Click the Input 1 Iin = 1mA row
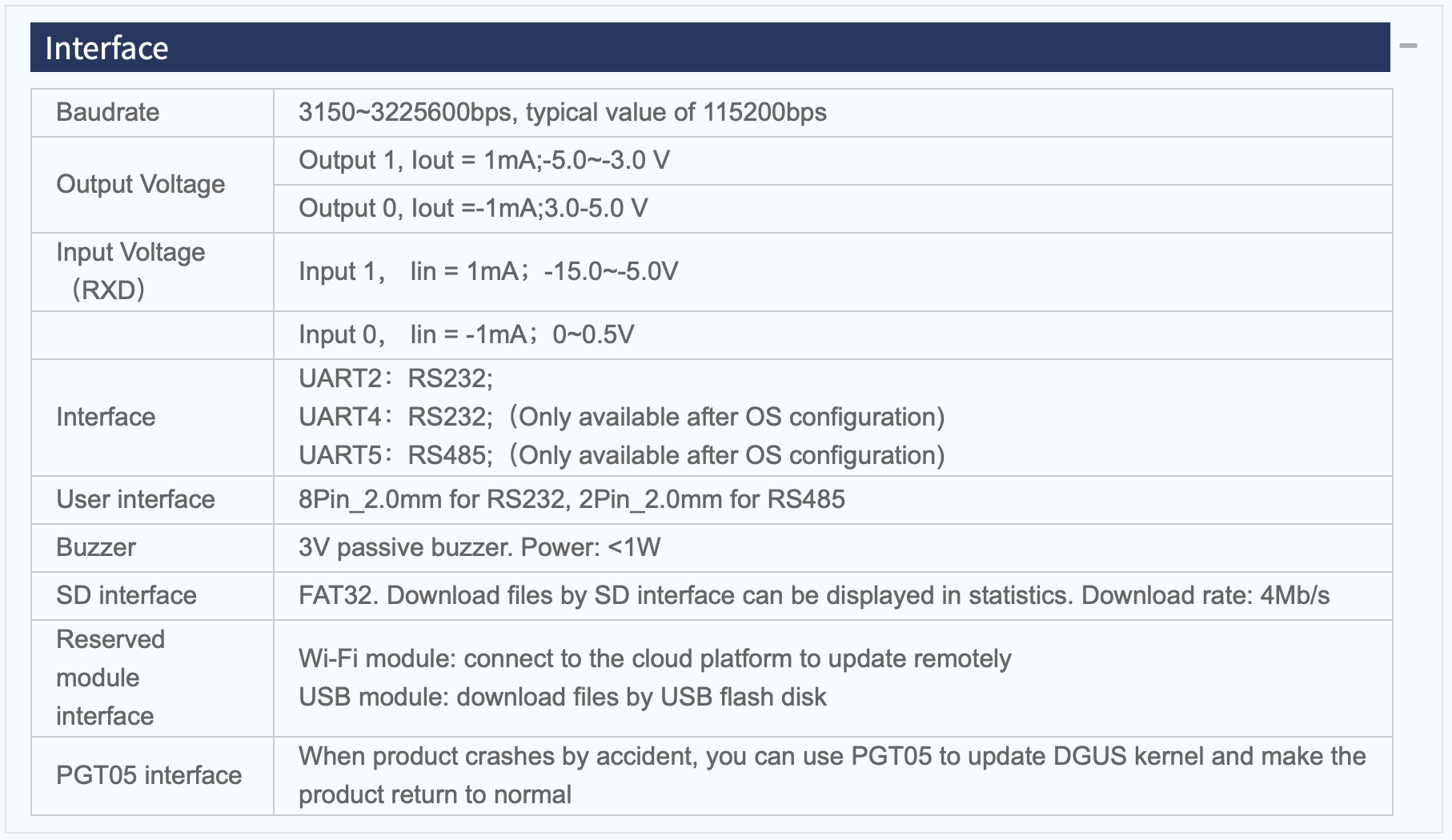 point(832,272)
